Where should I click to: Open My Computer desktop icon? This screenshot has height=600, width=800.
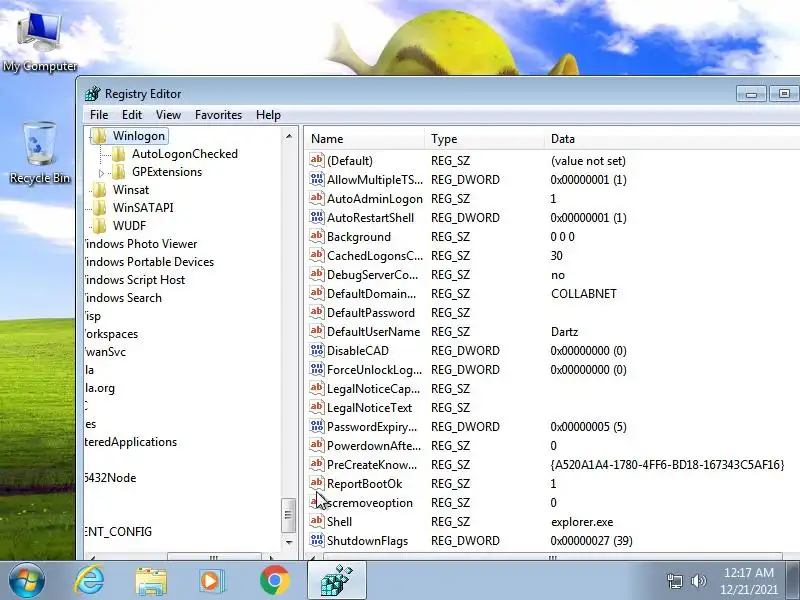click(40, 42)
